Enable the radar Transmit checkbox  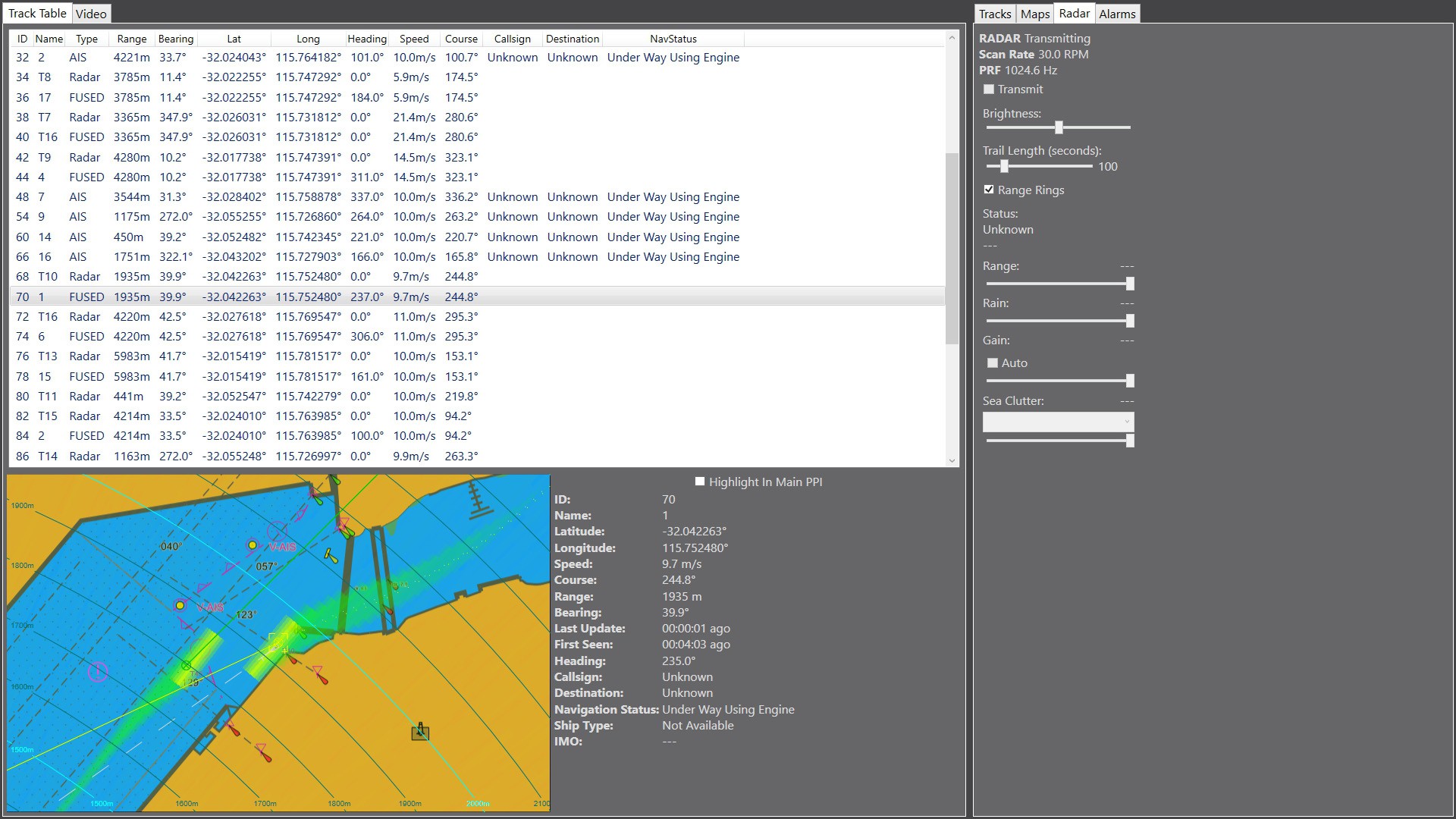[x=989, y=89]
